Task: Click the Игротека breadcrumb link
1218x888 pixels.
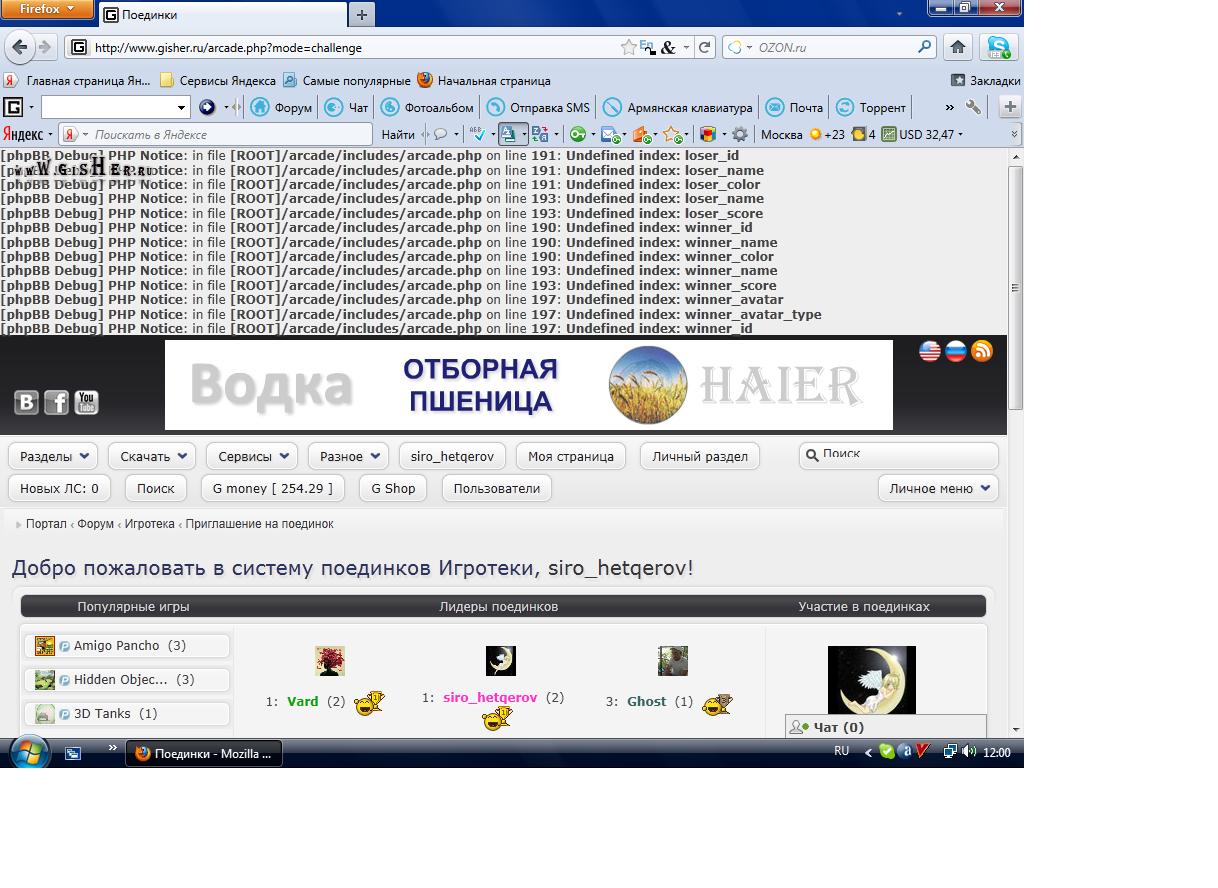Action: coord(149,524)
